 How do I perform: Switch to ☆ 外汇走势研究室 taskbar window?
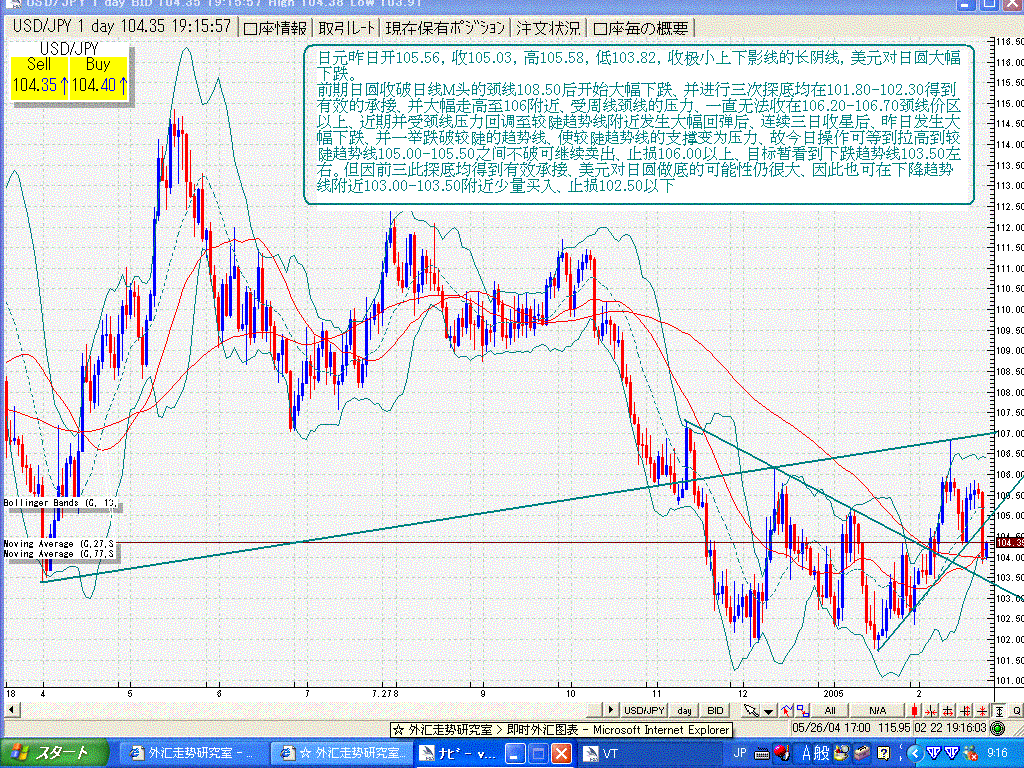coord(342,754)
